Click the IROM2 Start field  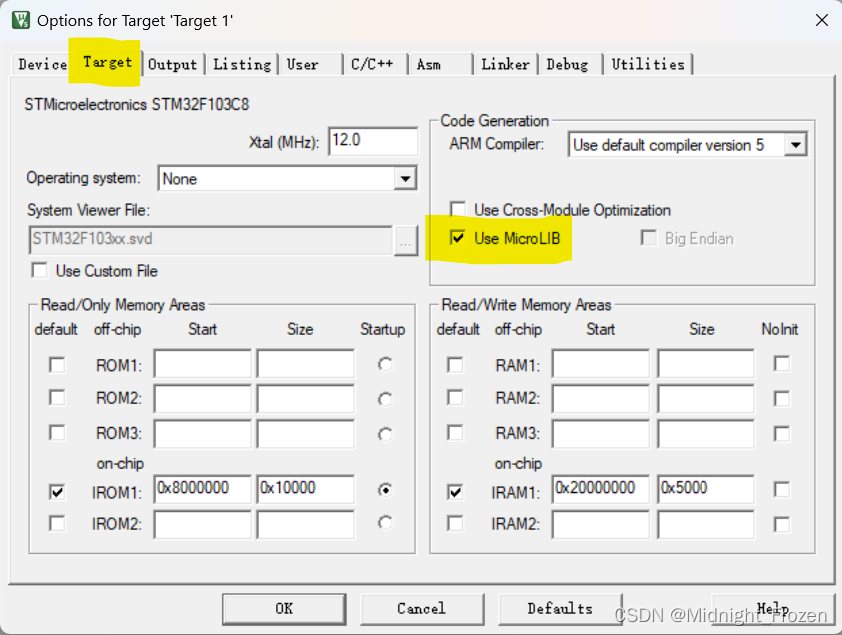pyautogui.click(x=202, y=524)
